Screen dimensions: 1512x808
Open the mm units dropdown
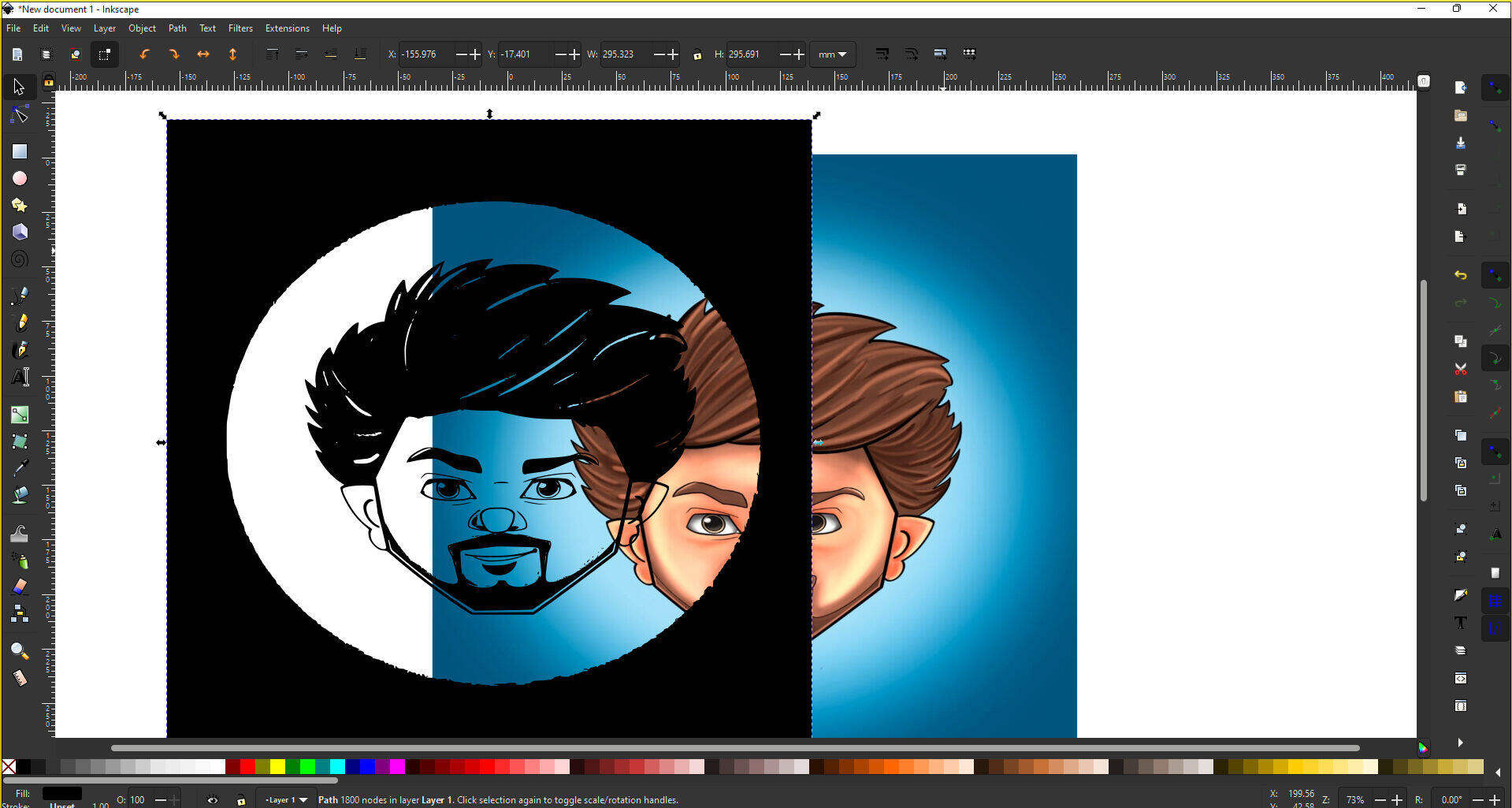click(832, 54)
